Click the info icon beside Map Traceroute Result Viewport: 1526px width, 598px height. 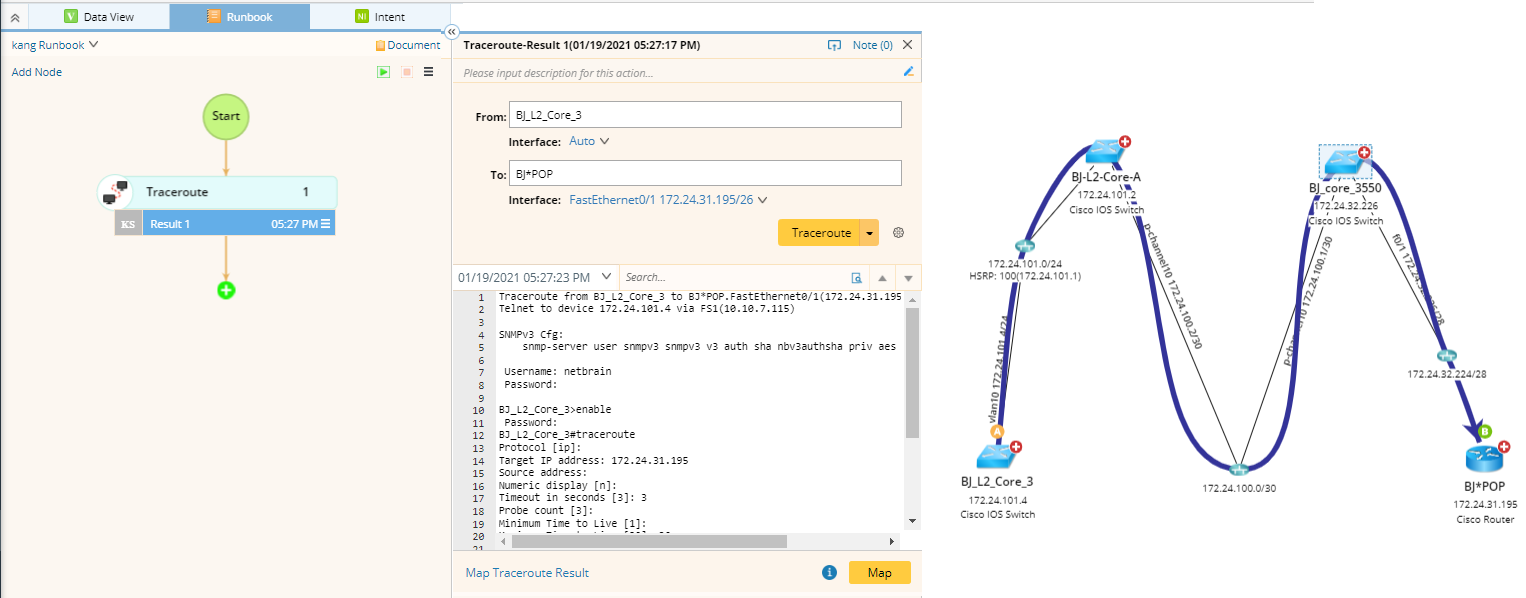pos(830,572)
